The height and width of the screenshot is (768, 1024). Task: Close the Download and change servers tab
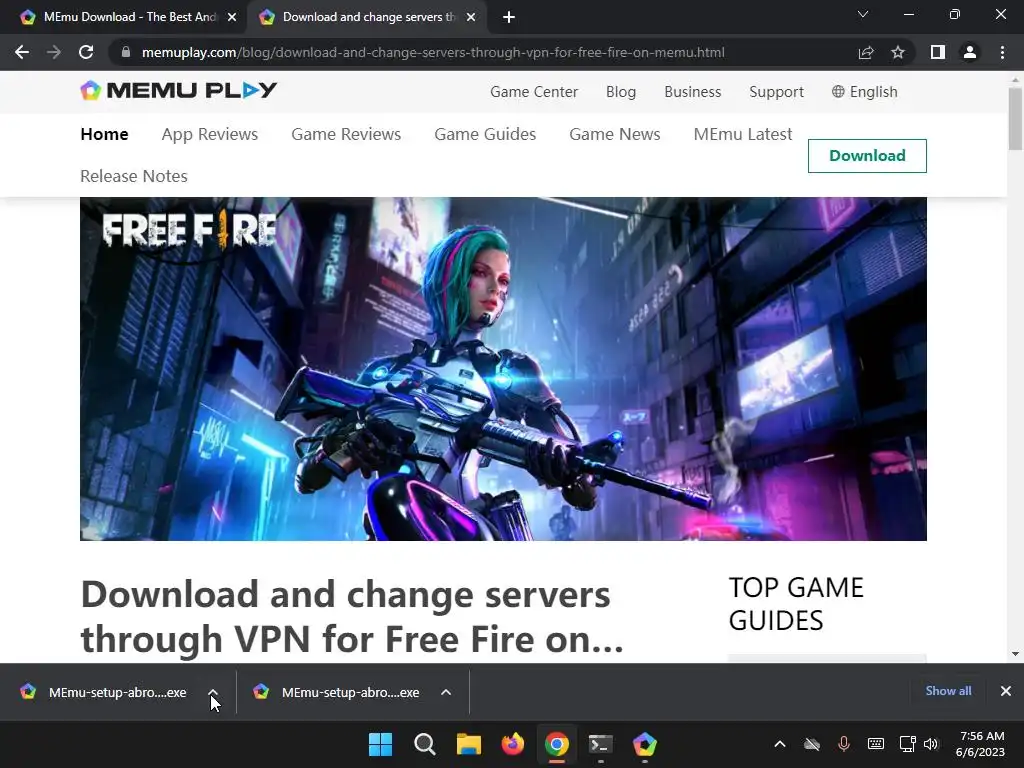(471, 18)
